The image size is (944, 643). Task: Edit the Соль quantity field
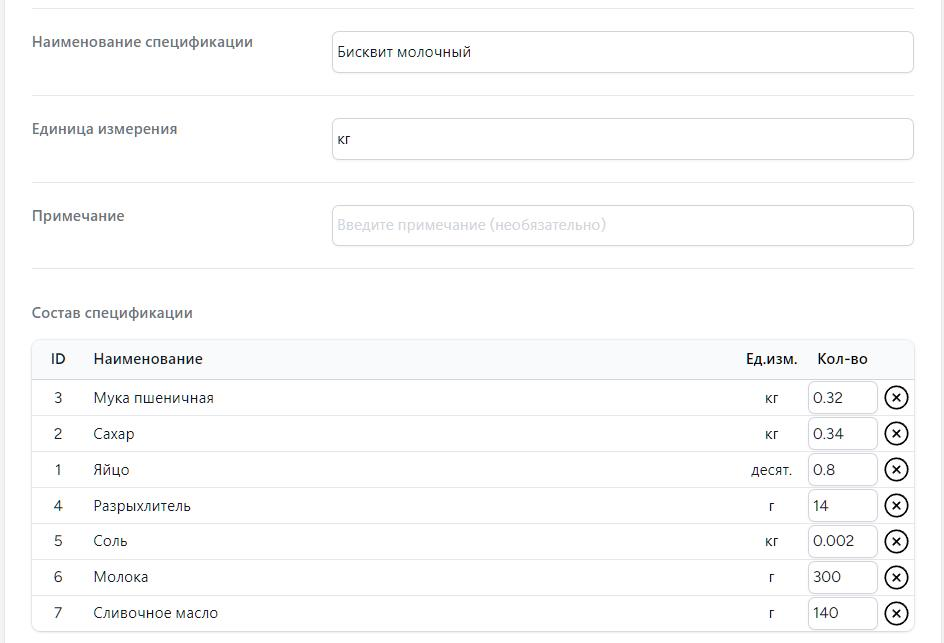[842, 541]
